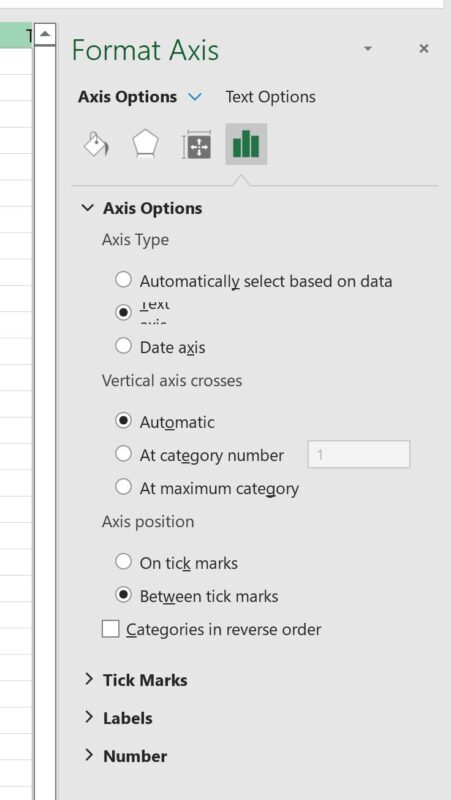Open the task pane options arrow
The height and width of the screenshot is (800, 451).
click(x=368, y=48)
